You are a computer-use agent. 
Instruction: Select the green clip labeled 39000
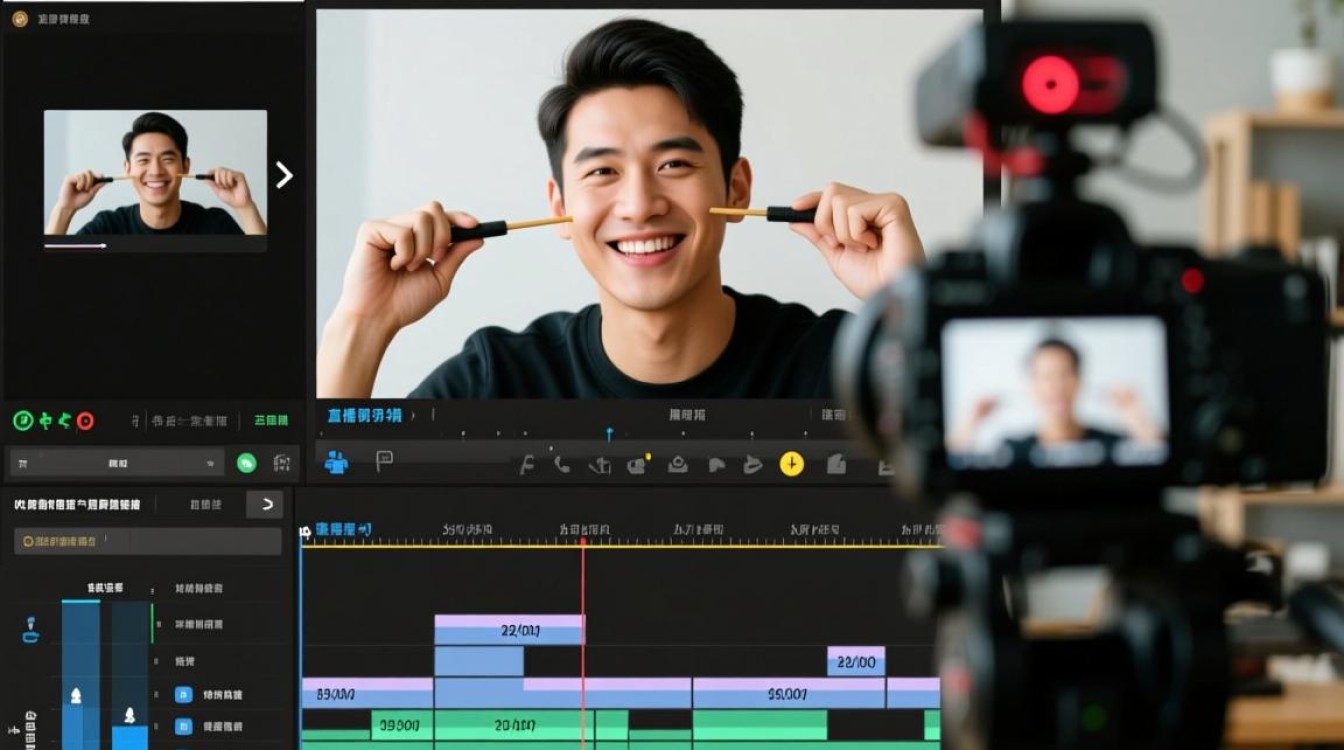click(401, 725)
